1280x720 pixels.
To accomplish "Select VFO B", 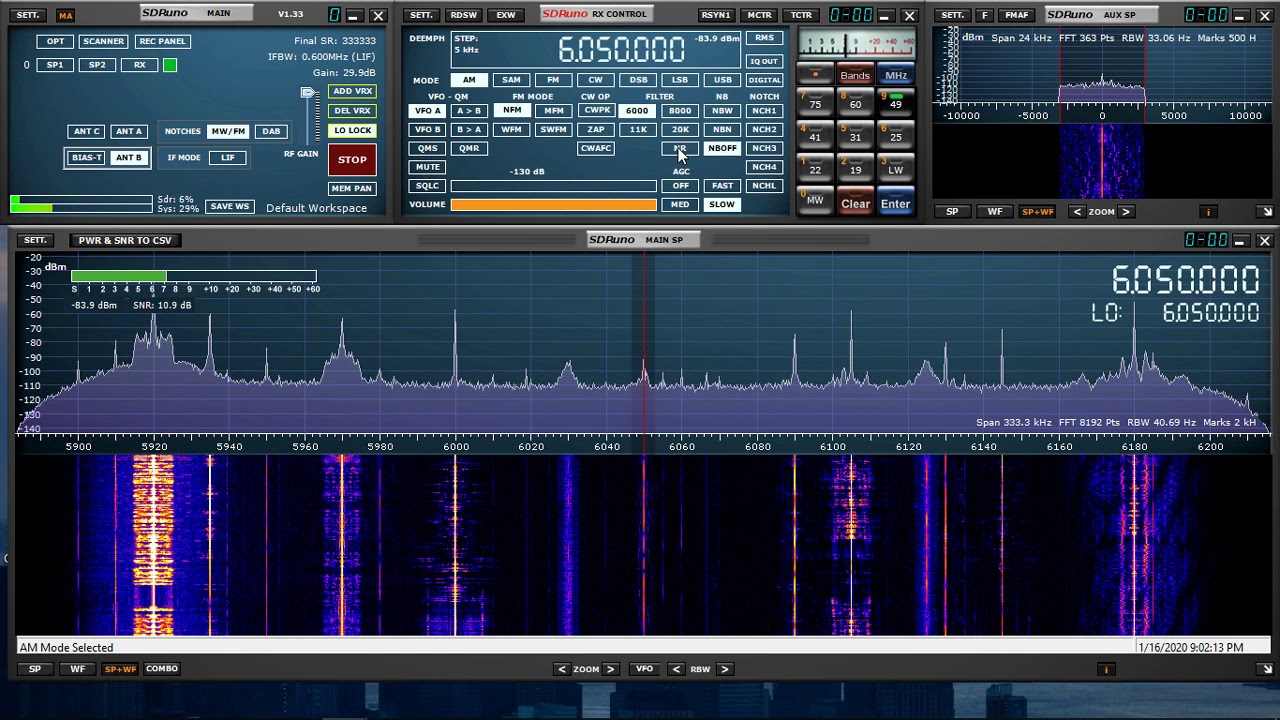I will coord(427,130).
